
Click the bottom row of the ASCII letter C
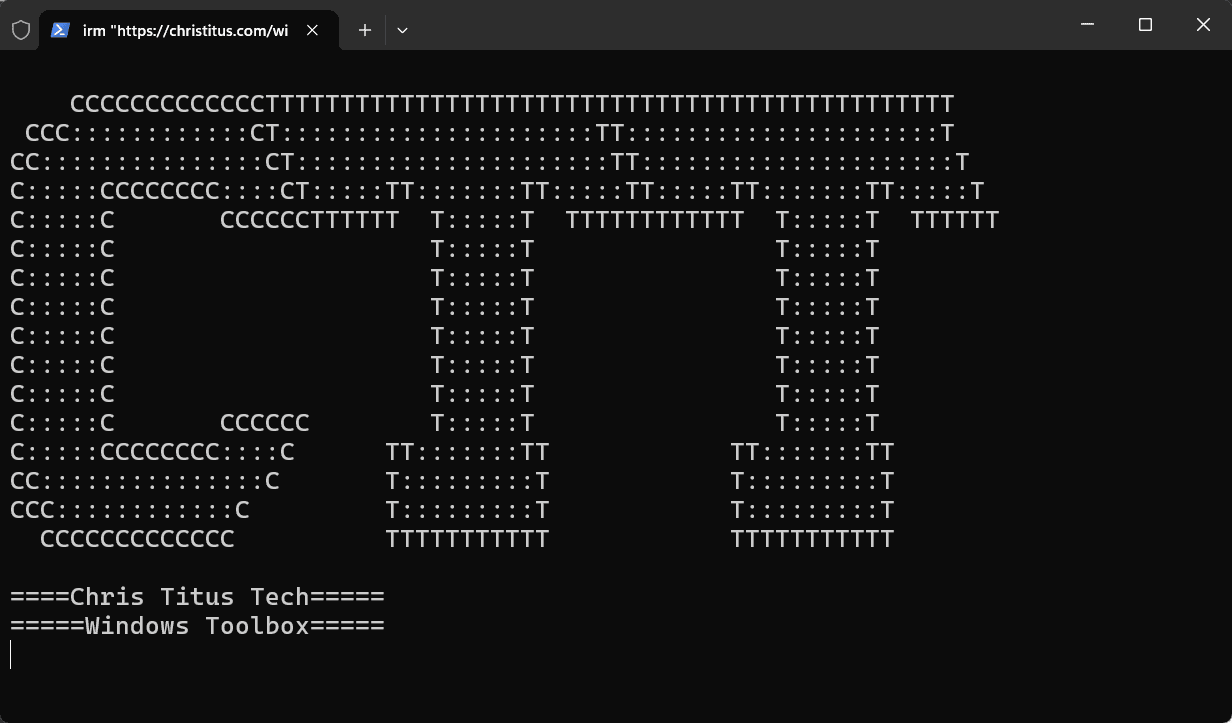137,539
